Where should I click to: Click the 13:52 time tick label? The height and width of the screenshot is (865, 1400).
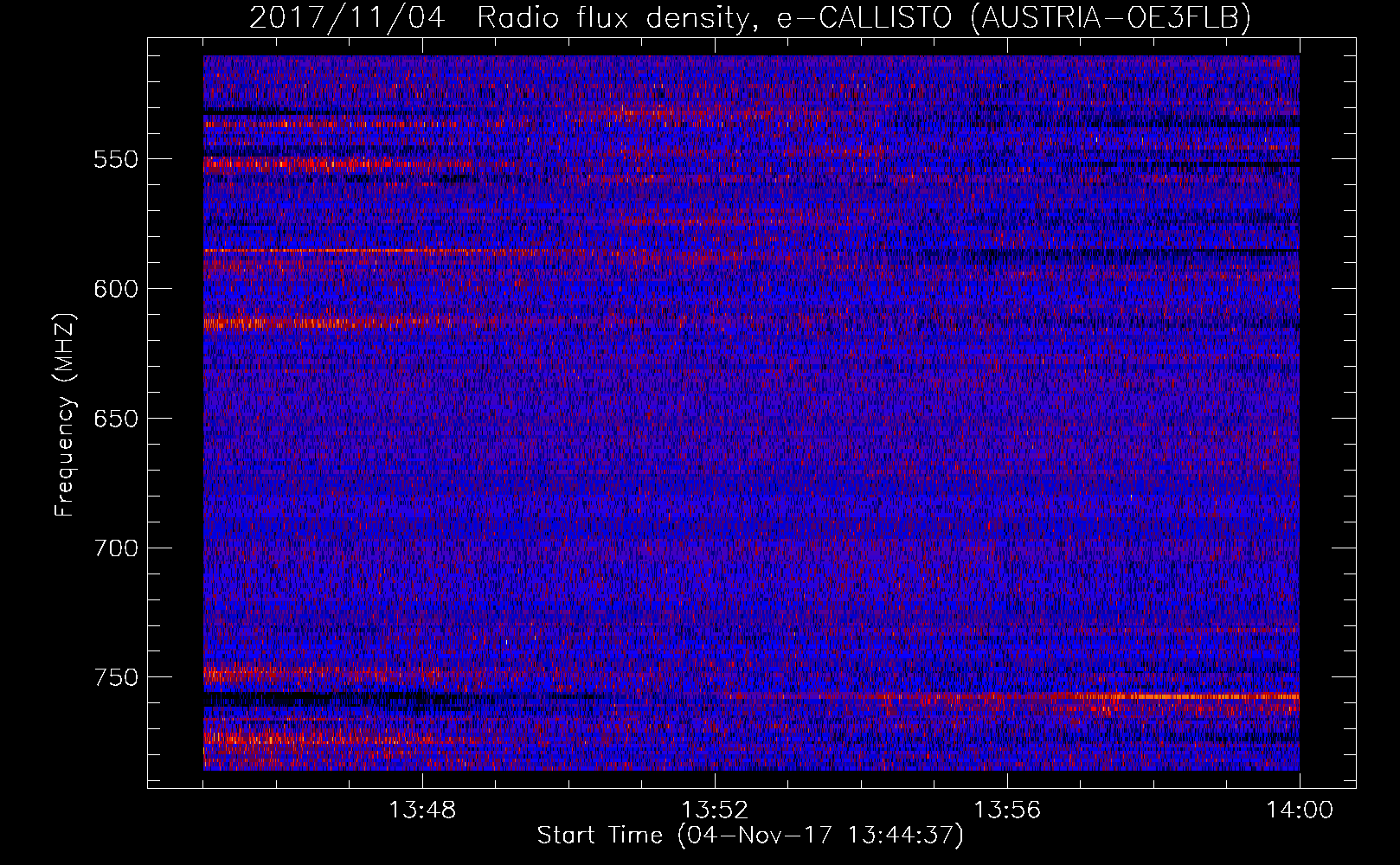[x=715, y=811]
